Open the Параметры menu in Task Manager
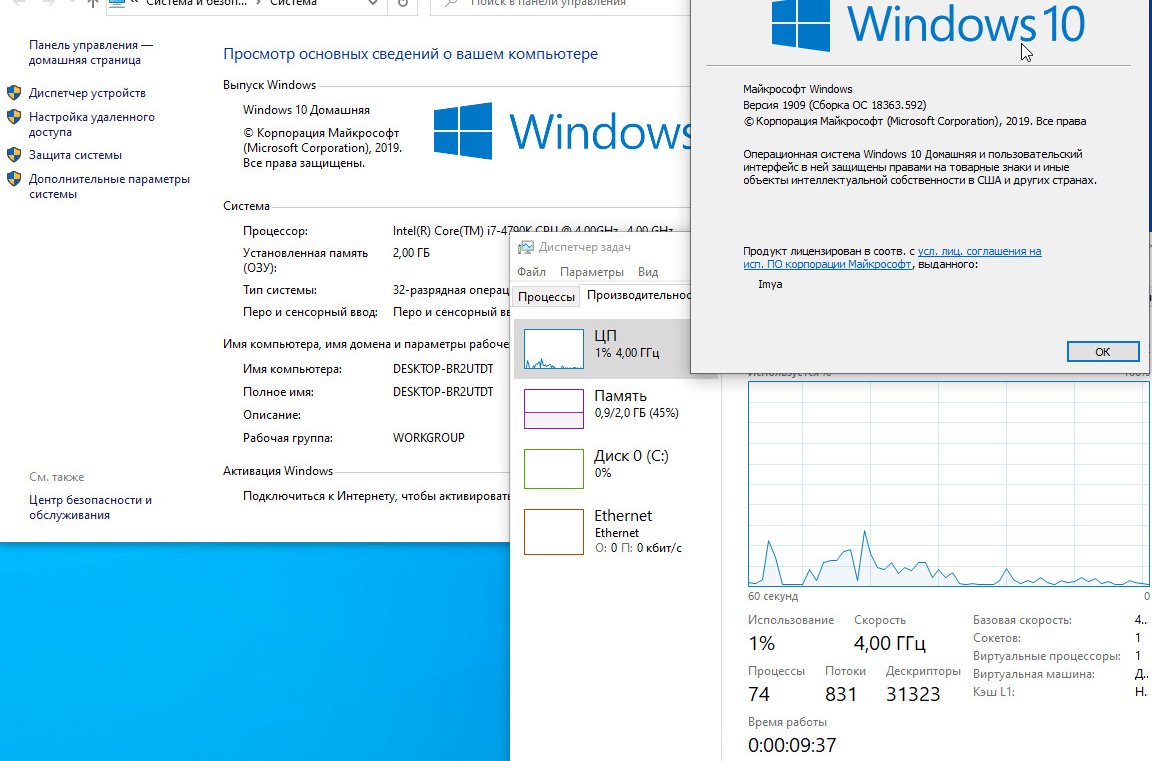The image size is (1152, 761). click(x=591, y=272)
